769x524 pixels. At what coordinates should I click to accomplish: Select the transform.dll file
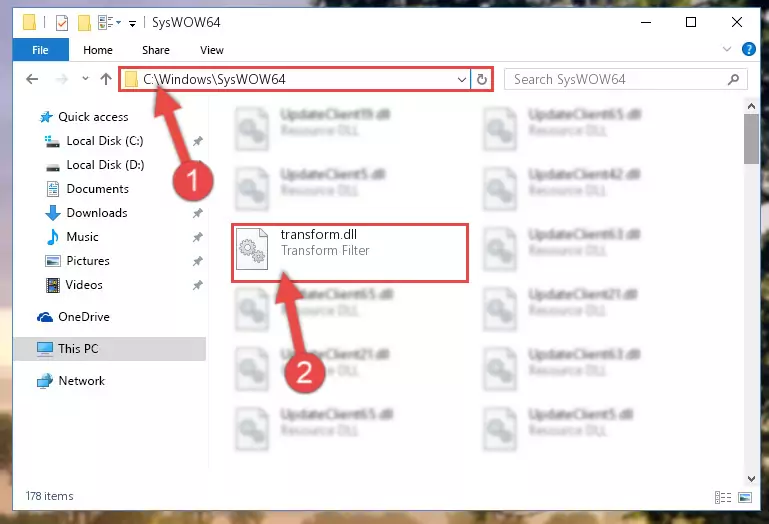coord(350,253)
